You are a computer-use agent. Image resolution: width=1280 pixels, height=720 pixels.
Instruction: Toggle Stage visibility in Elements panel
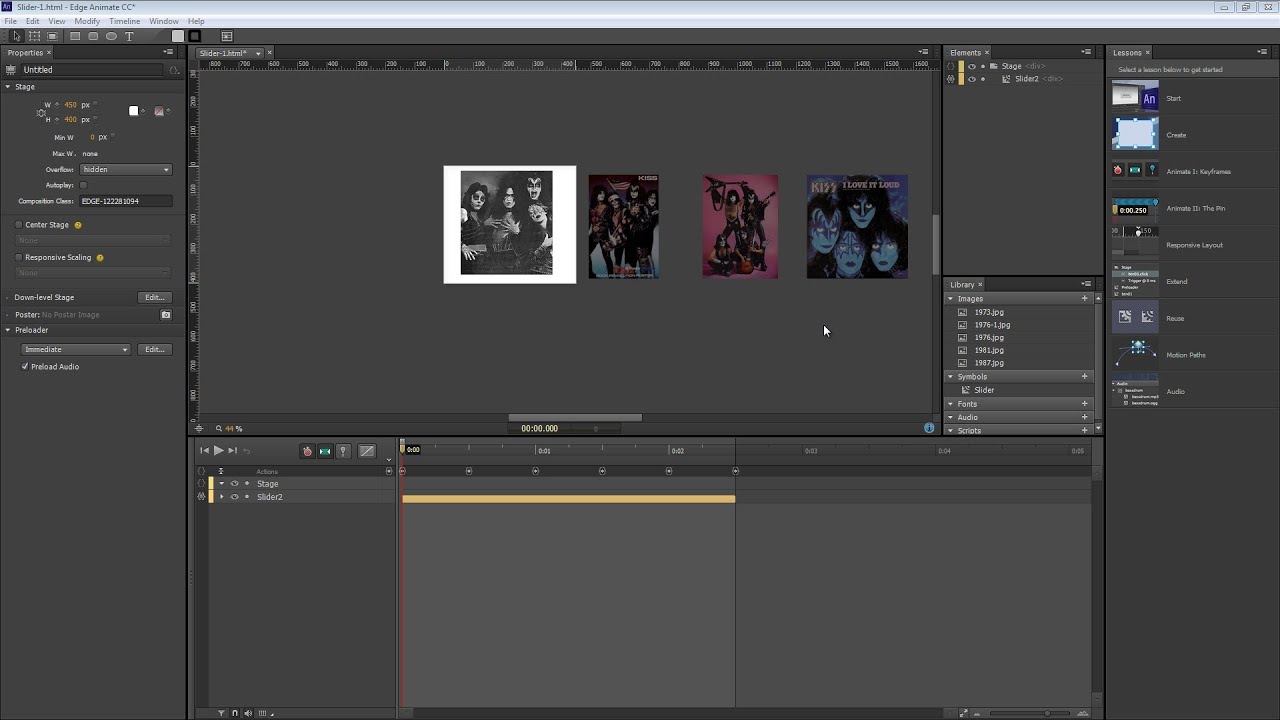(971, 66)
